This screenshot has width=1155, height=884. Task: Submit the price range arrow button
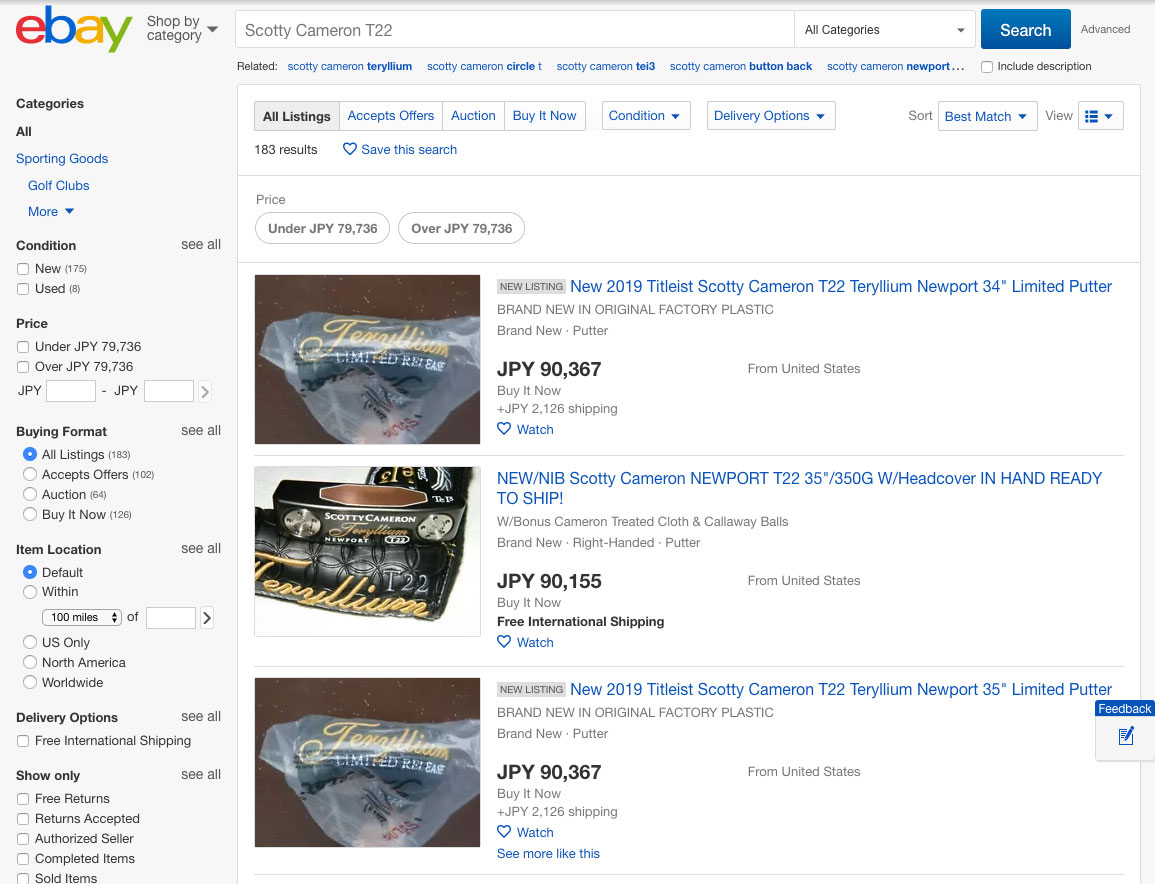[205, 391]
